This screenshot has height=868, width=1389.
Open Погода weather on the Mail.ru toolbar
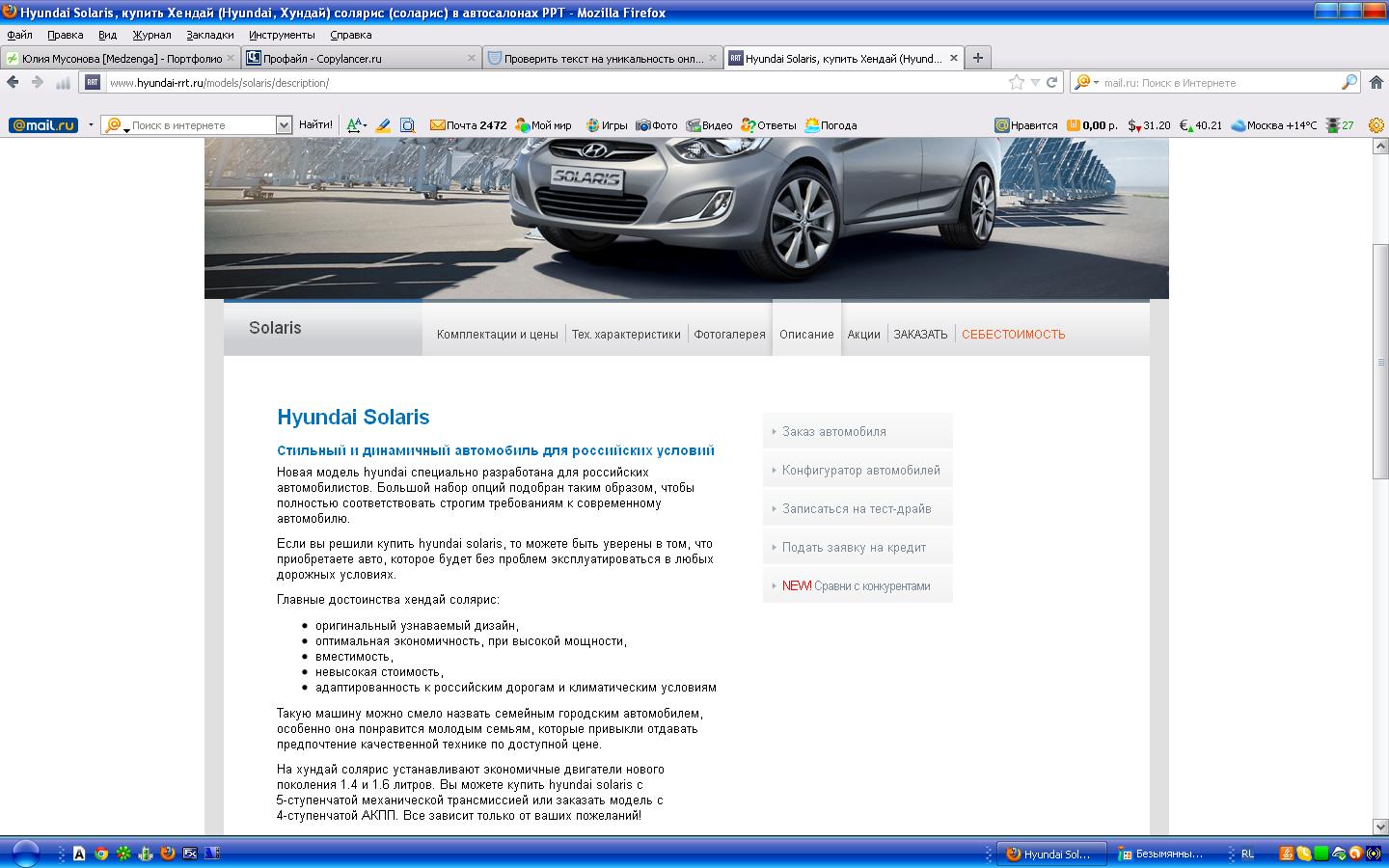click(x=831, y=125)
